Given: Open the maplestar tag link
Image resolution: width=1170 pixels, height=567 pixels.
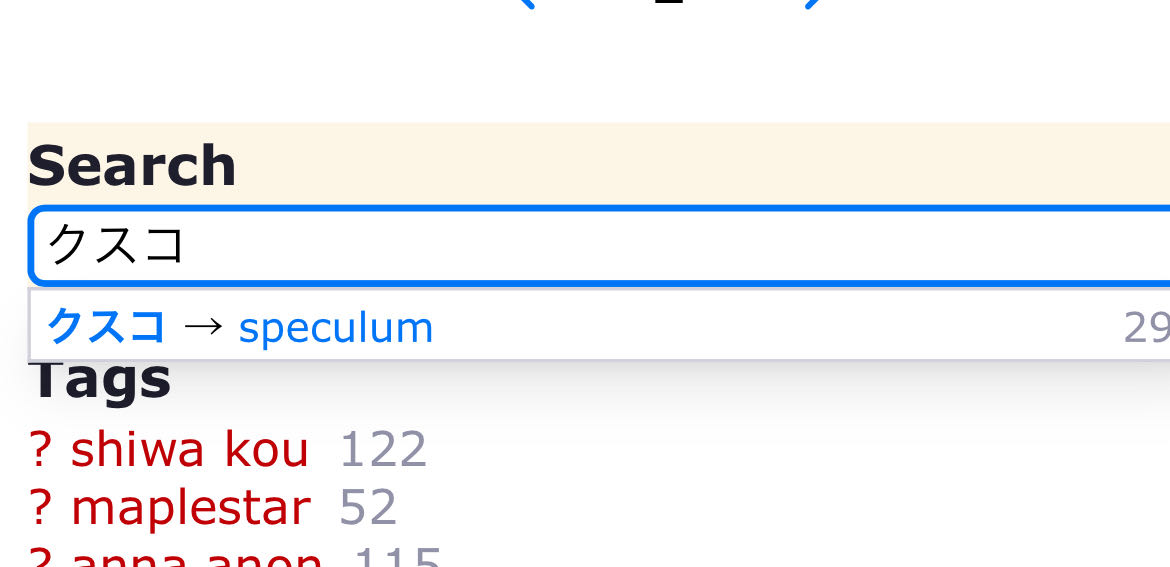Looking at the screenshot, I should point(190,508).
